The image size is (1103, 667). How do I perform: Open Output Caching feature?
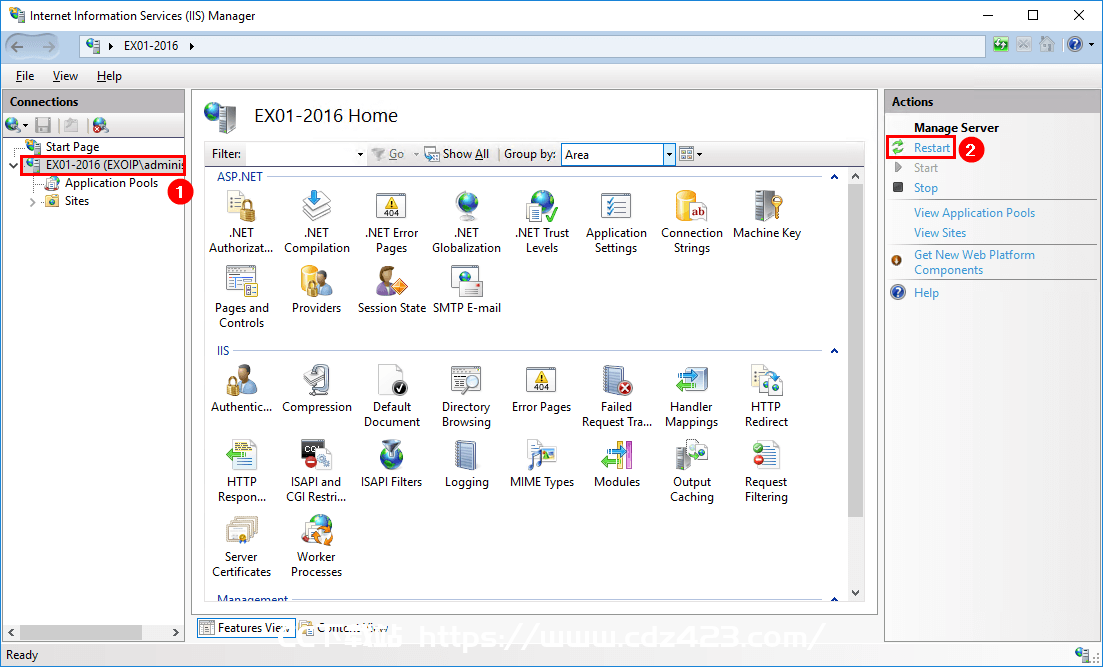click(x=691, y=471)
